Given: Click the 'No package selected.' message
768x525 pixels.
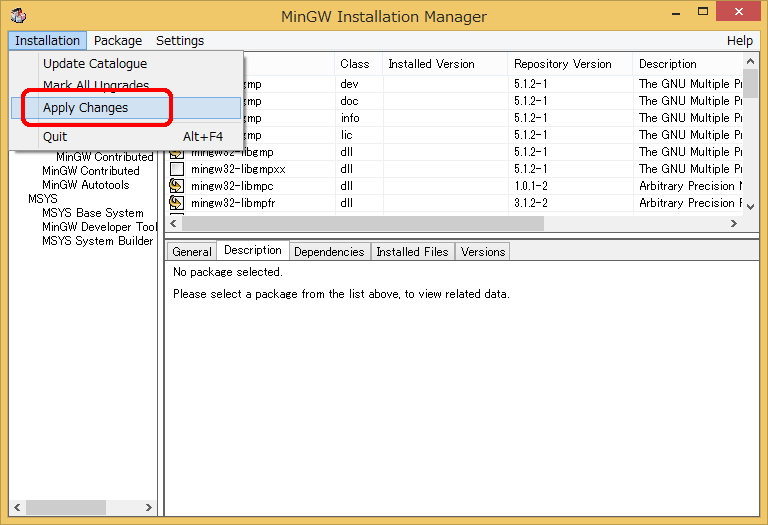Looking at the screenshot, I should coord(228,272).
